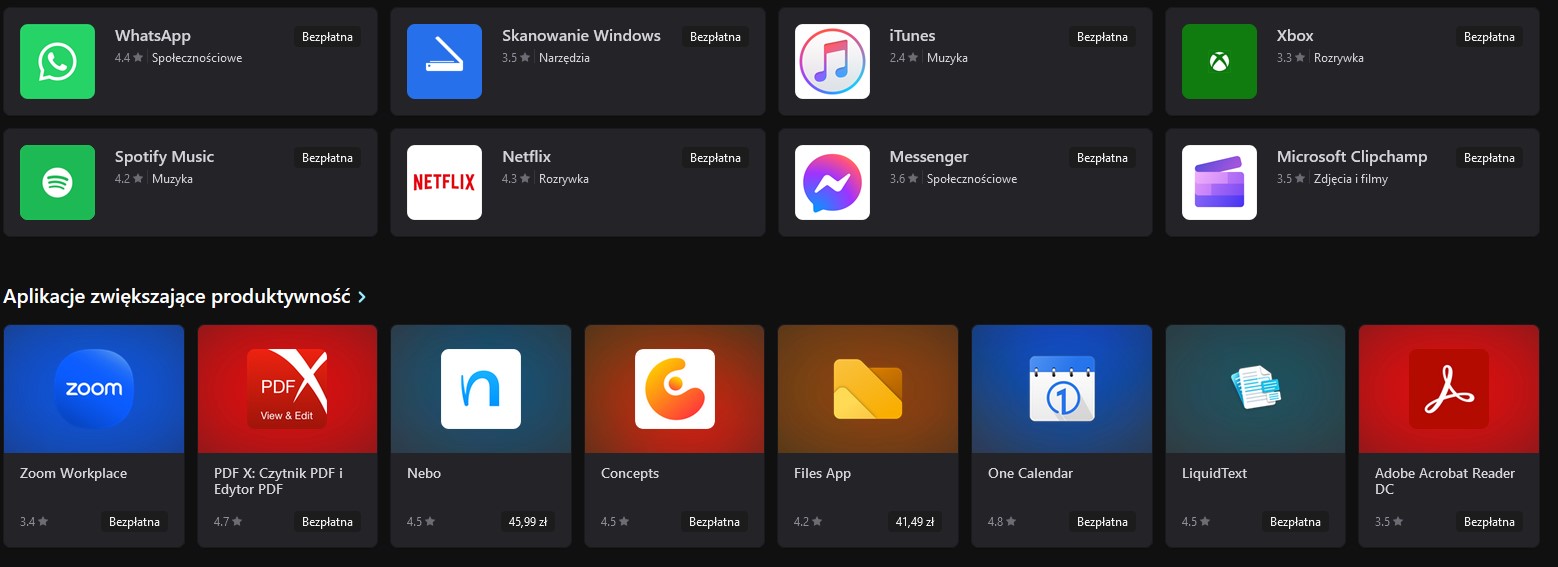This screenshot has height=567, width=1558.
Task: Click the Concepts name label
Action: click(630, 474)
